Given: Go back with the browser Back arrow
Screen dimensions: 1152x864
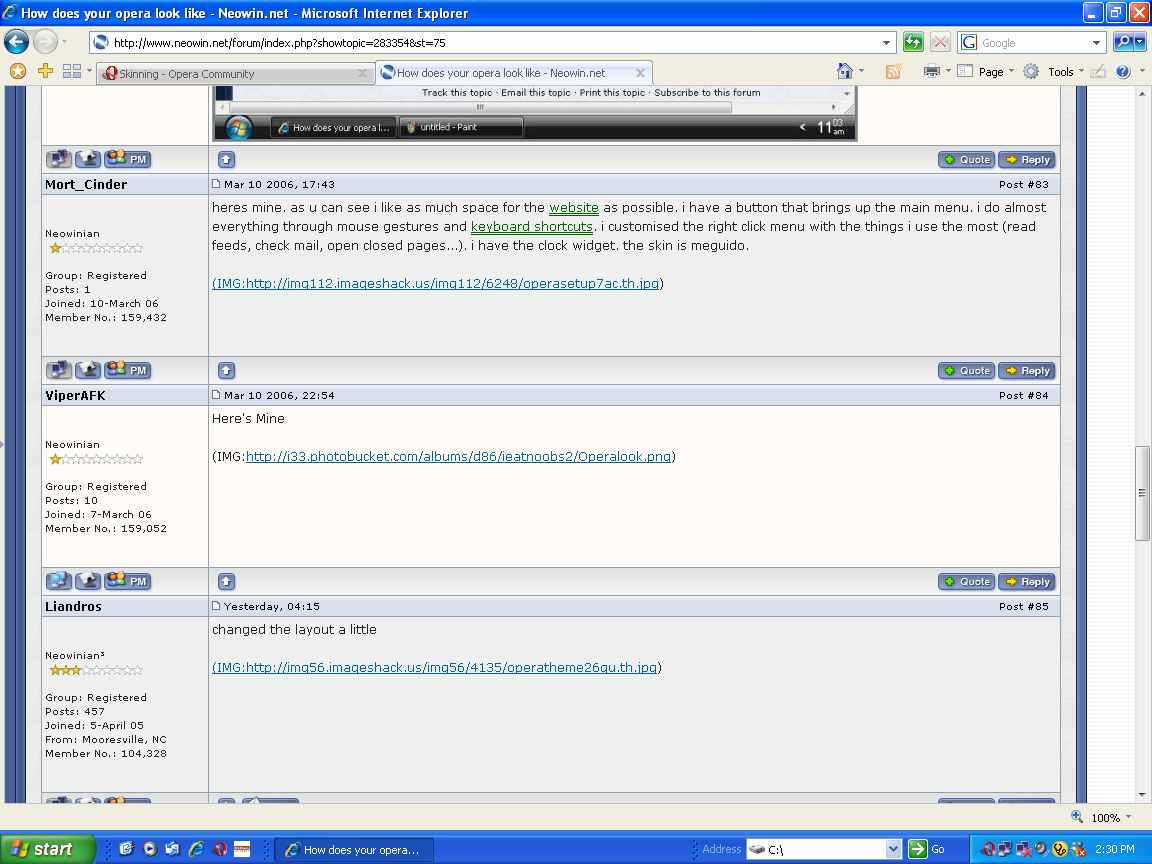Looking at the screenshot, I should coord(16,42).
